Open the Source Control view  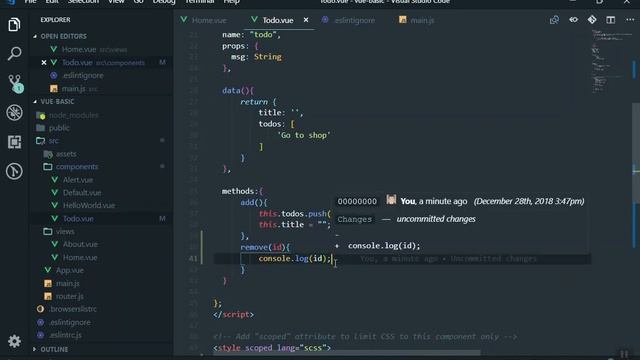pos(15,83)
